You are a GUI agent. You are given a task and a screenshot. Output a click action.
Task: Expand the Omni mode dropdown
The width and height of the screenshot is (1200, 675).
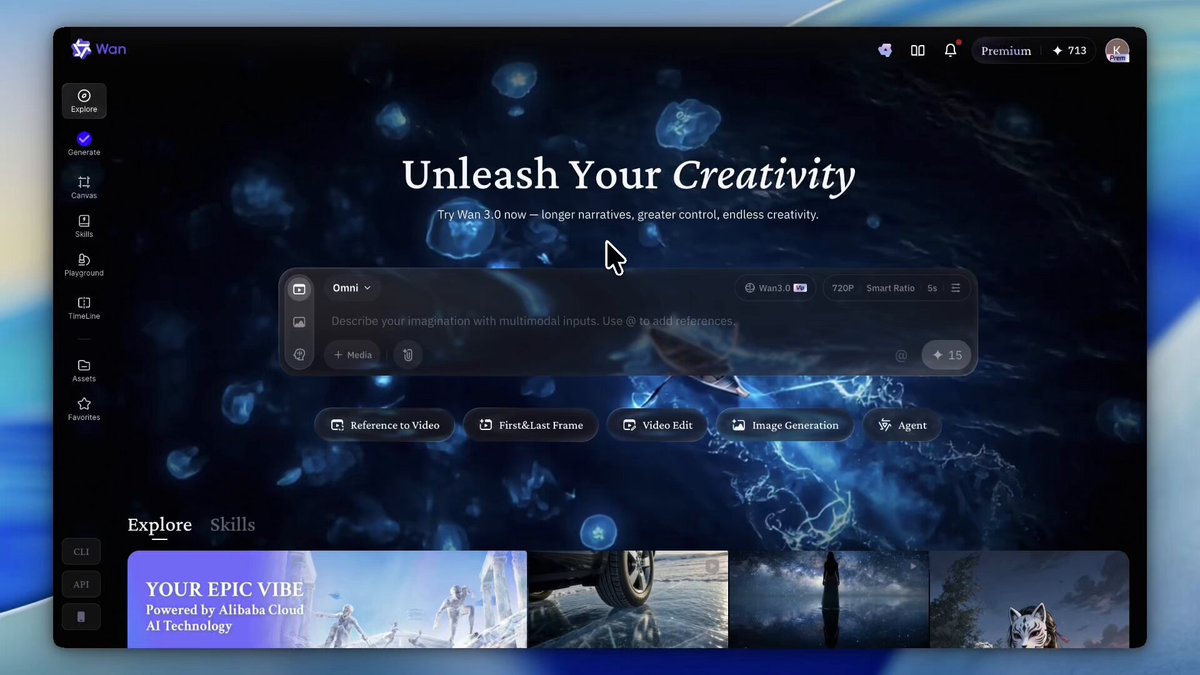352,288
